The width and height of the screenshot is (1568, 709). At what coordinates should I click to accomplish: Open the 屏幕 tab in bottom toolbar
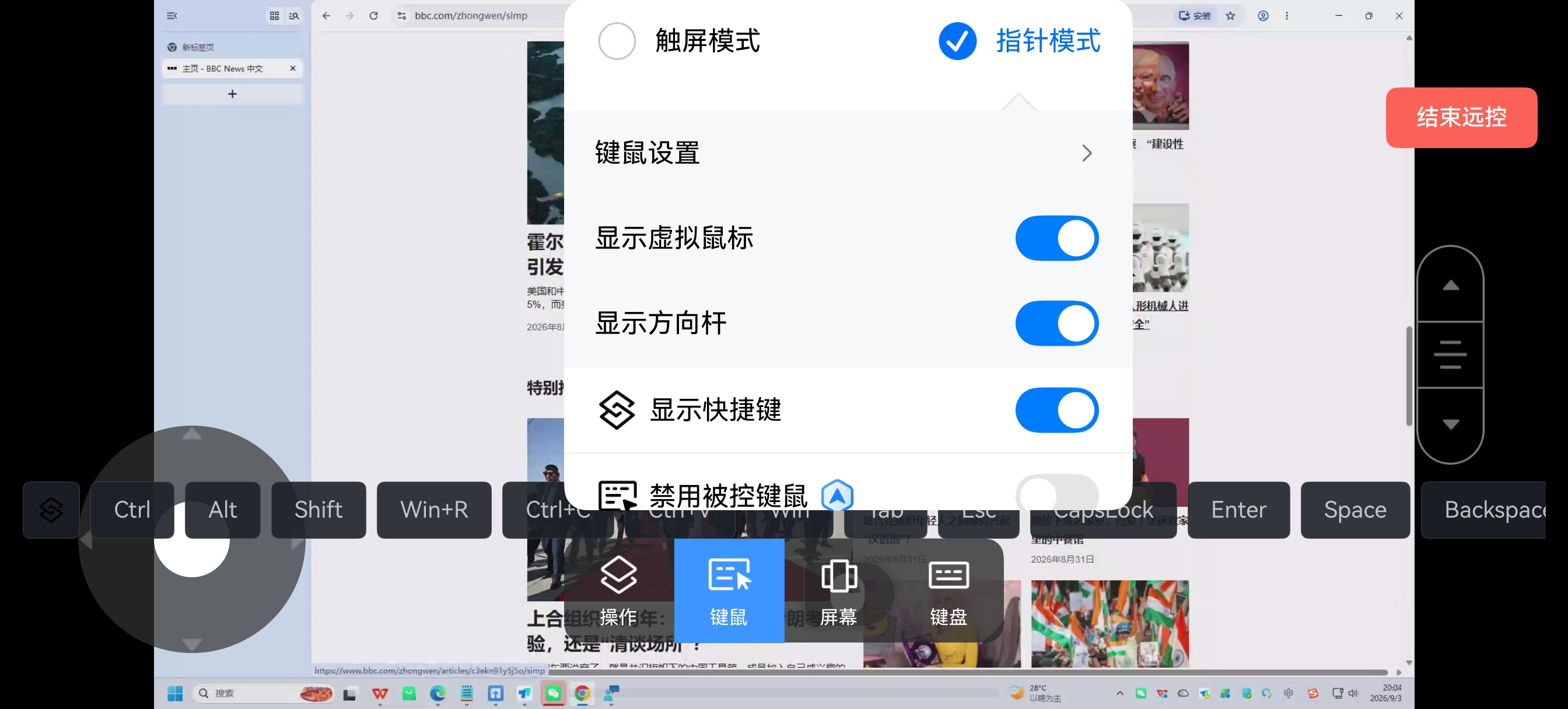click(838, 590)
